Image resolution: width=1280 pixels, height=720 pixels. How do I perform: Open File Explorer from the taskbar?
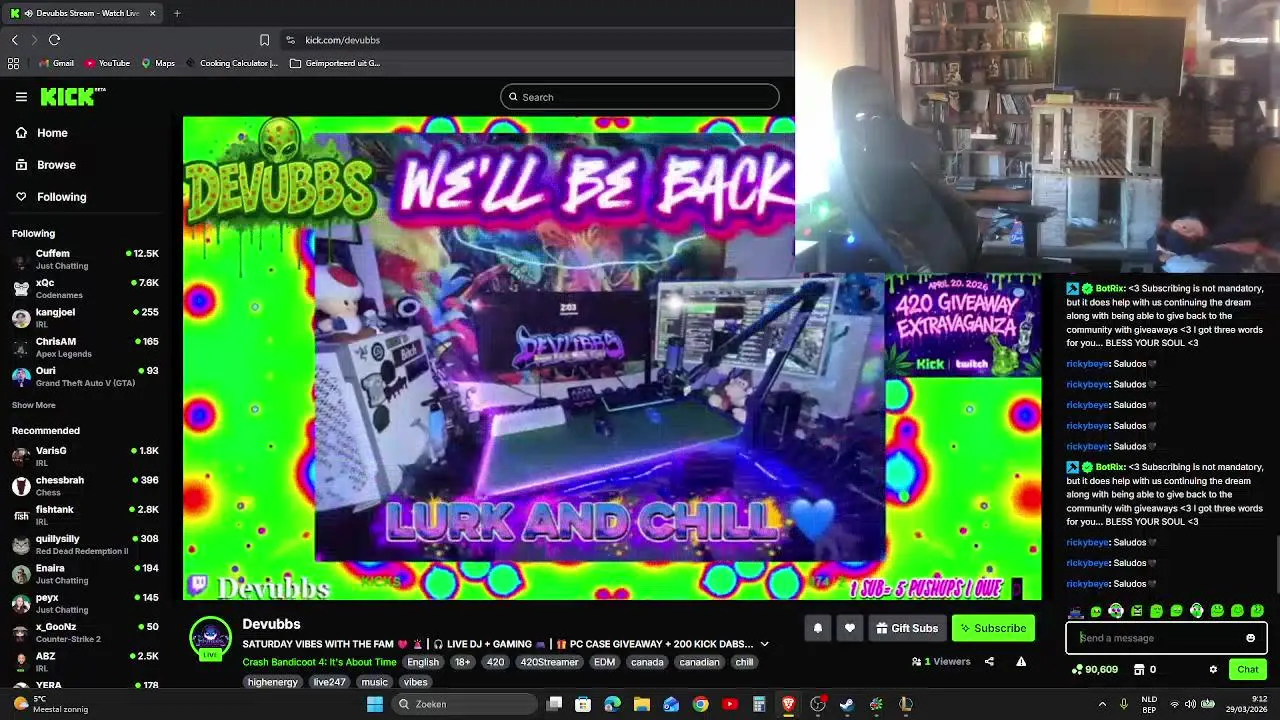point(642,704)
